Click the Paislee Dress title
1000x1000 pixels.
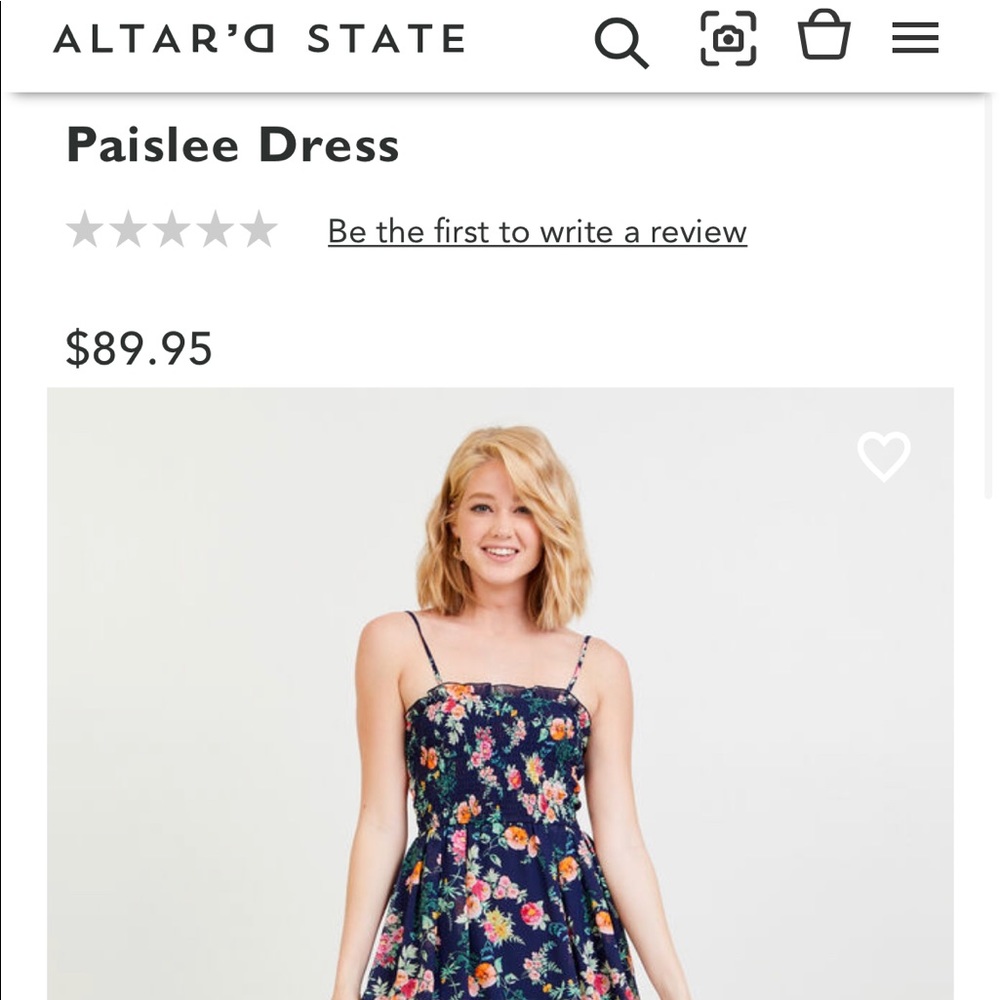[x=232, y=145]
